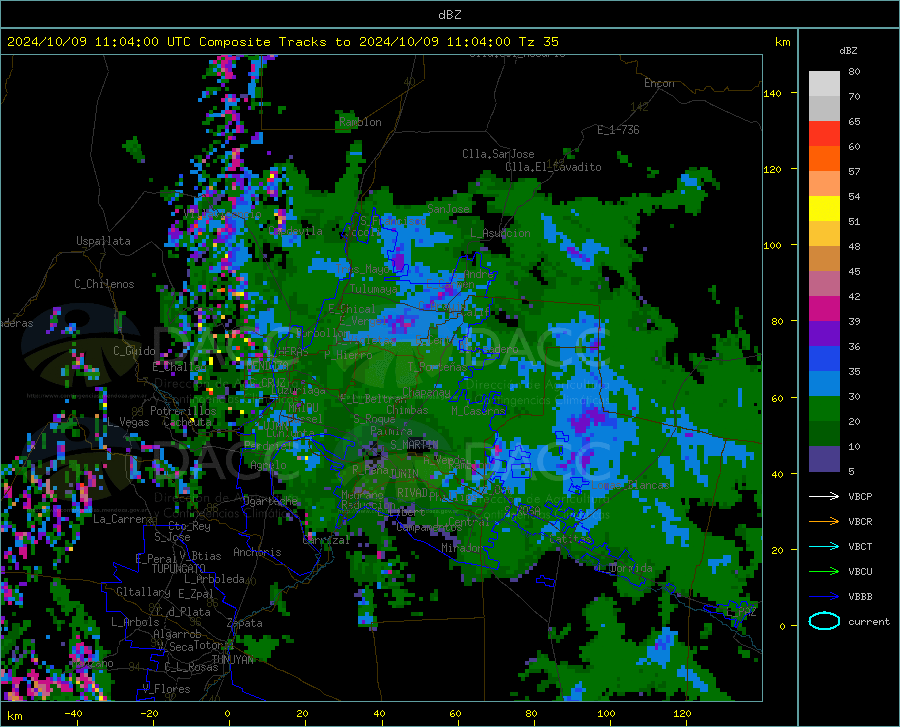The image size is (900, 727).
Task: Click the 'Zapata' map label
Action: pyautogui.click(x=245, y=623)
